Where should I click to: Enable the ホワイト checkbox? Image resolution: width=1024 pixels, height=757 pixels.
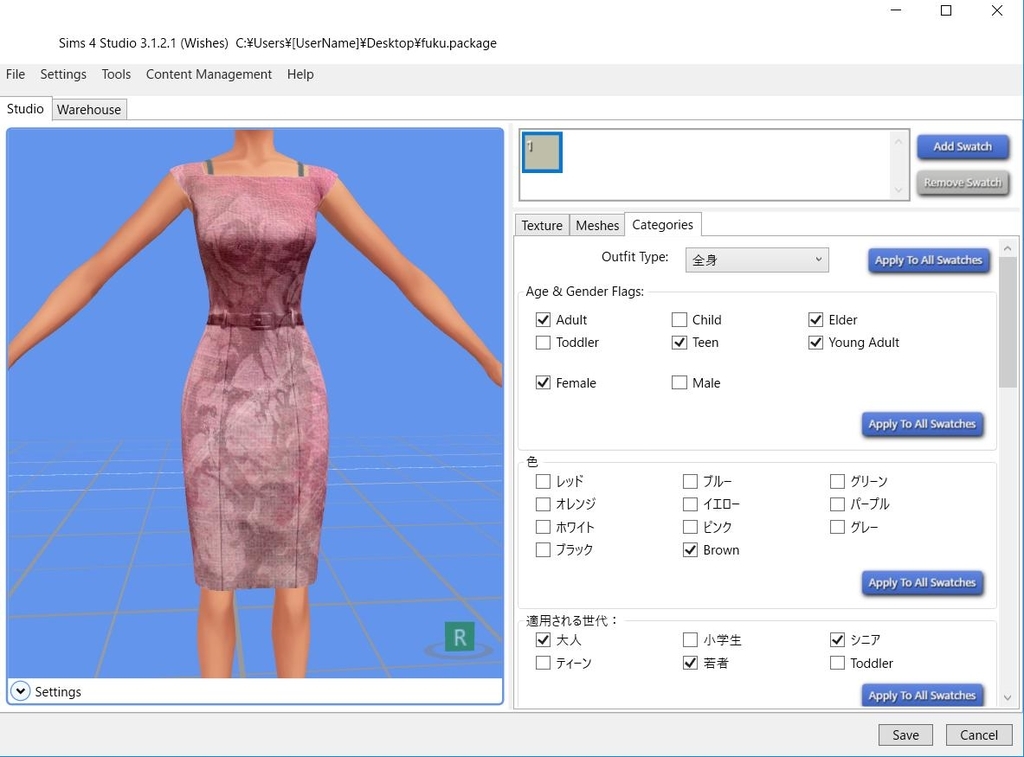click(543, 527)
